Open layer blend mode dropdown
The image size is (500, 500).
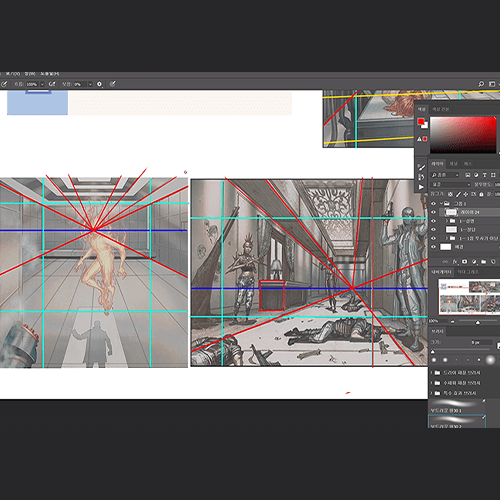pyautogui.click(x=450, y=184)
